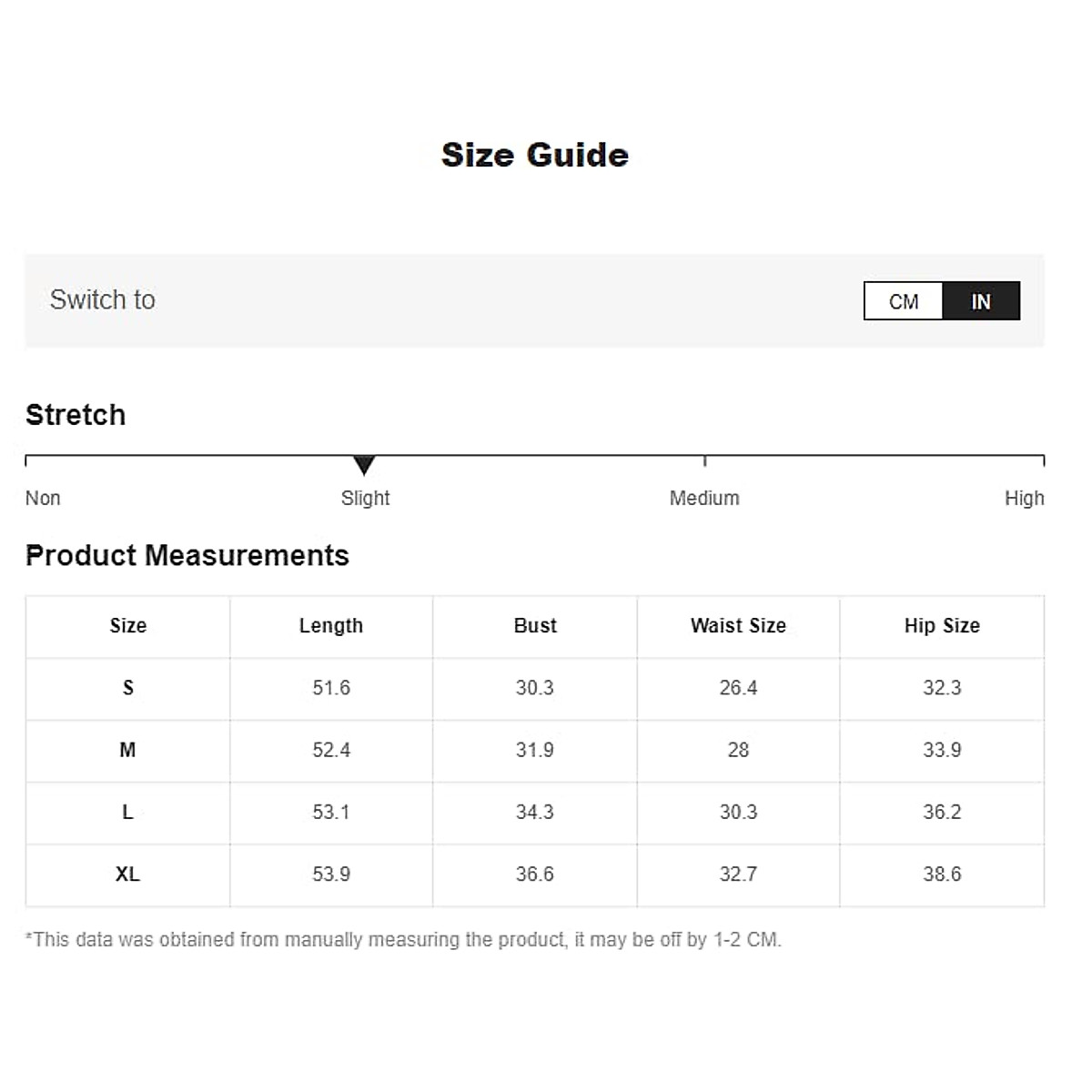Select the L size row label
Image resolution: width=1092 pixels, height=1092 pixels.
pos(127,812)
